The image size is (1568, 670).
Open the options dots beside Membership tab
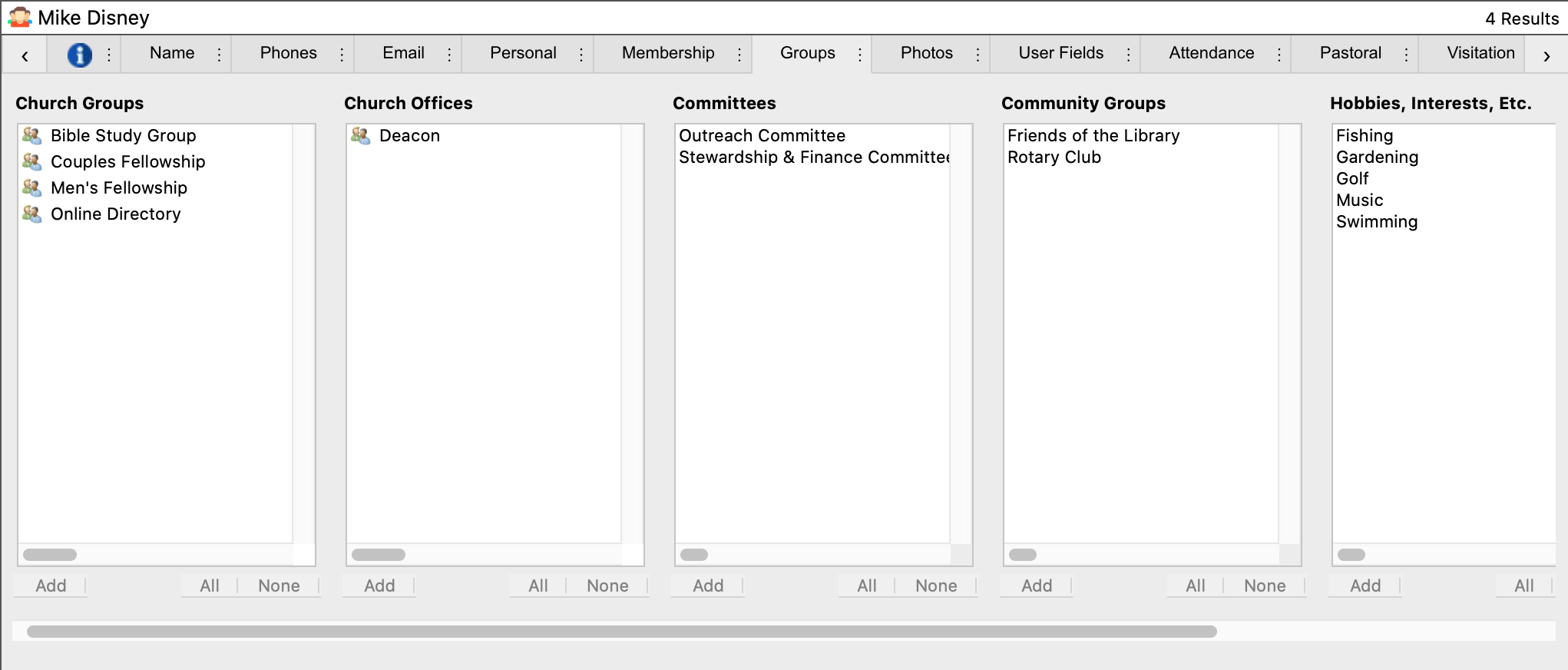pyautogui.click(x=739, y=55)
